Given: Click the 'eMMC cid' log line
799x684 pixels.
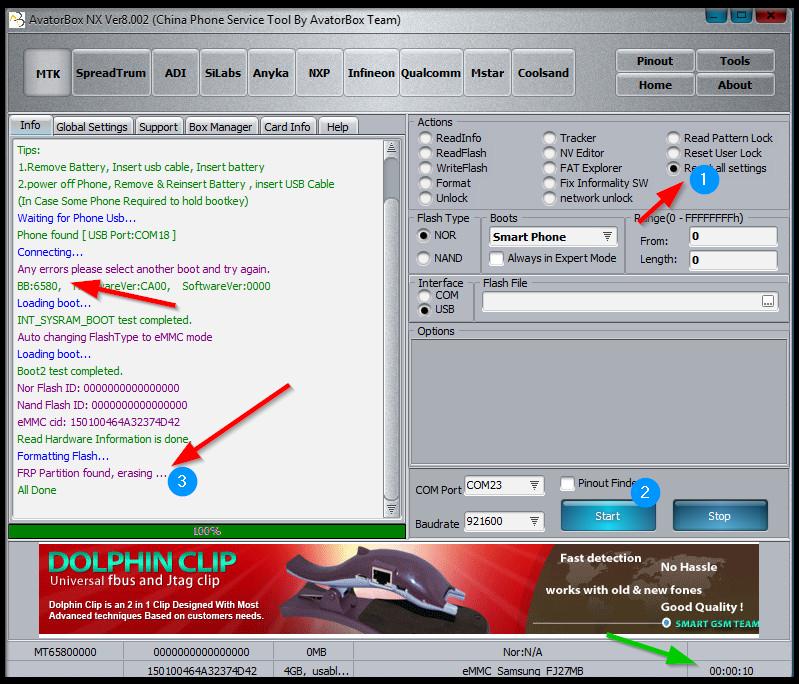Looking at the screenshot, I should click(x=98, y=422).
